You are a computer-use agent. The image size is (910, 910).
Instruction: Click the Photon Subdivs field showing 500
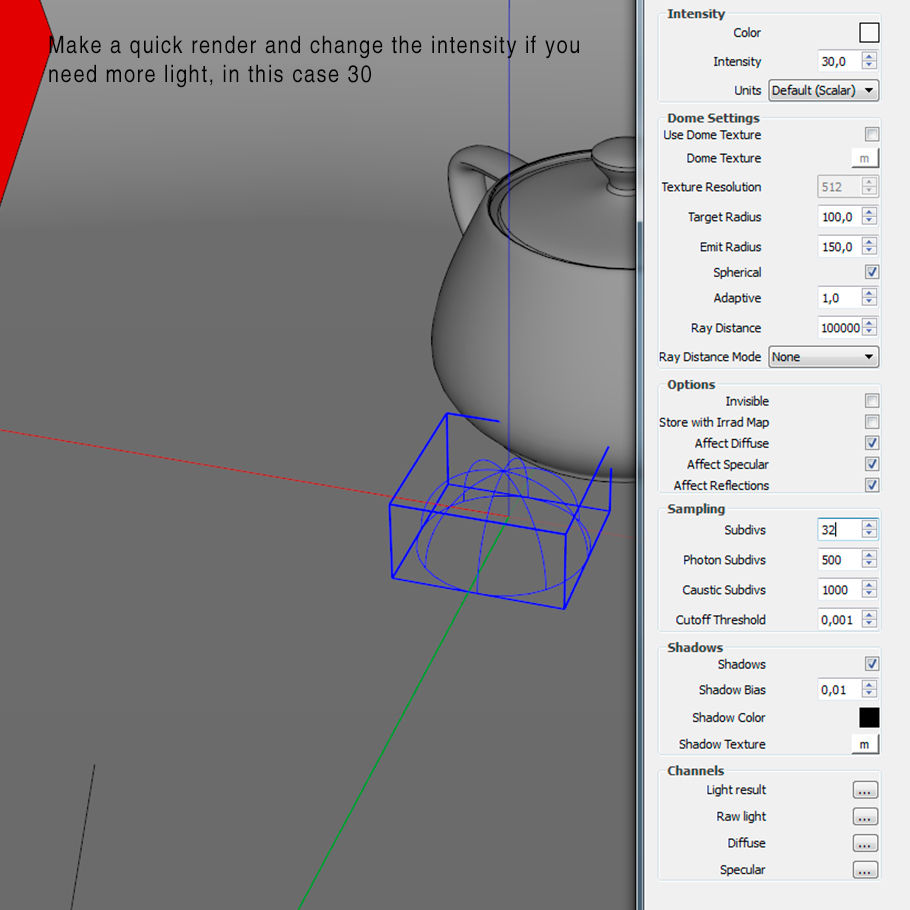point(839,560)
